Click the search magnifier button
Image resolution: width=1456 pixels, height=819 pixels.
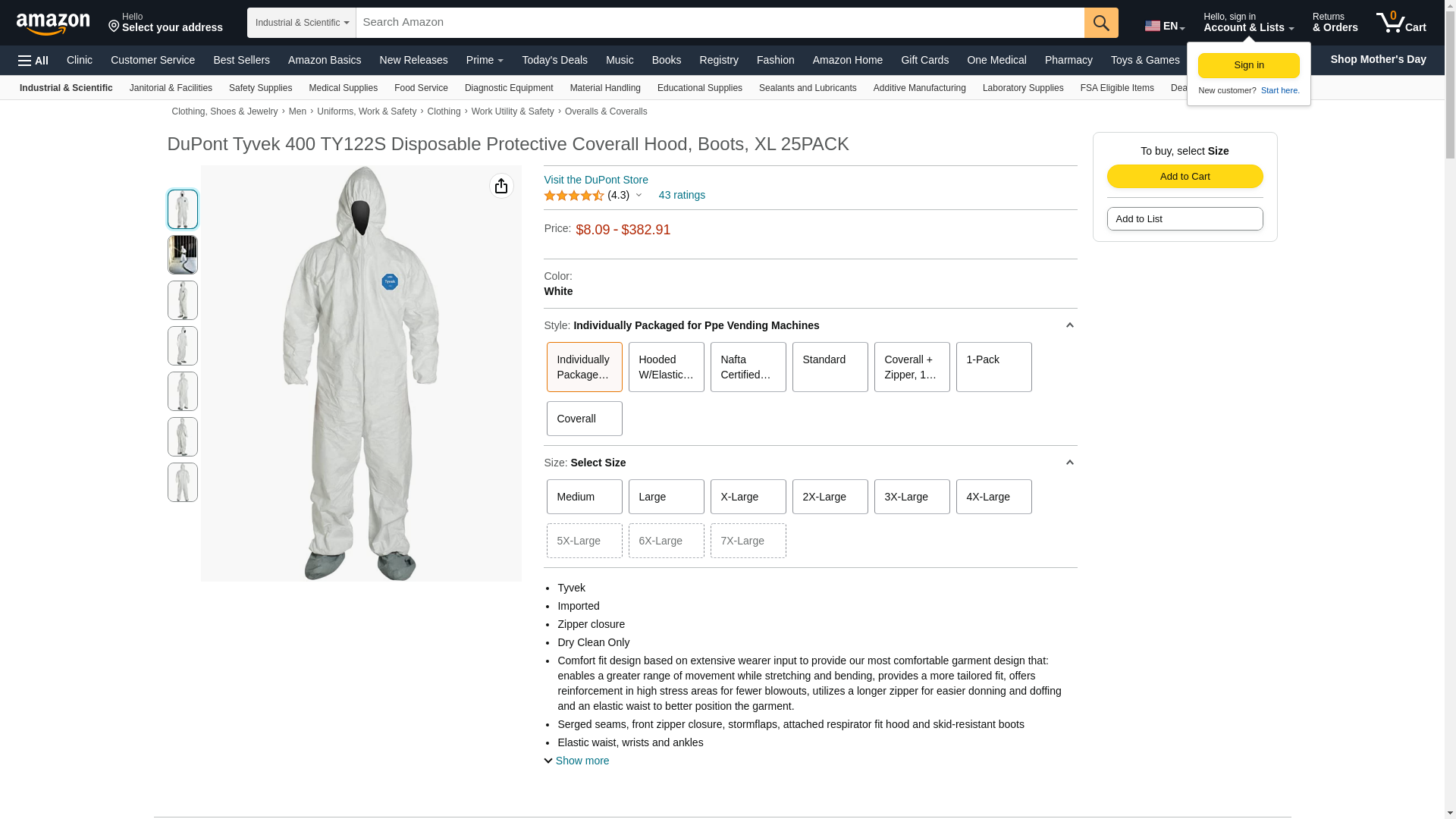(x=1101, y=23)
